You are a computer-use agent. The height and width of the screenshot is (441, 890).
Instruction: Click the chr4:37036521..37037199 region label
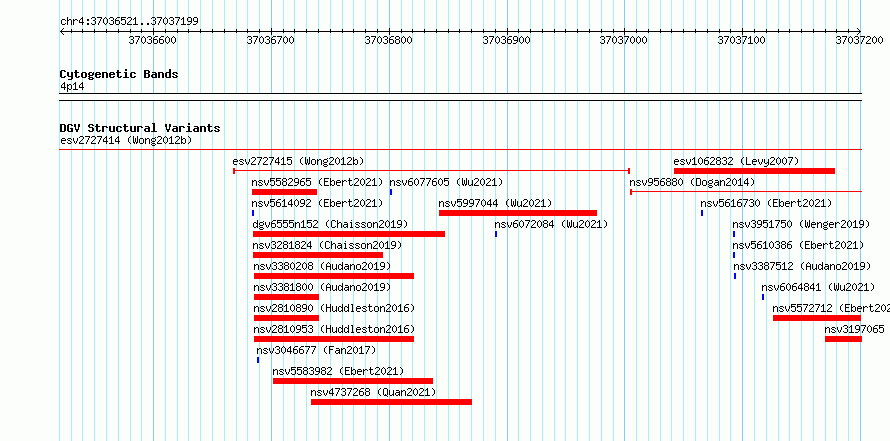click(x=129, y=22)
